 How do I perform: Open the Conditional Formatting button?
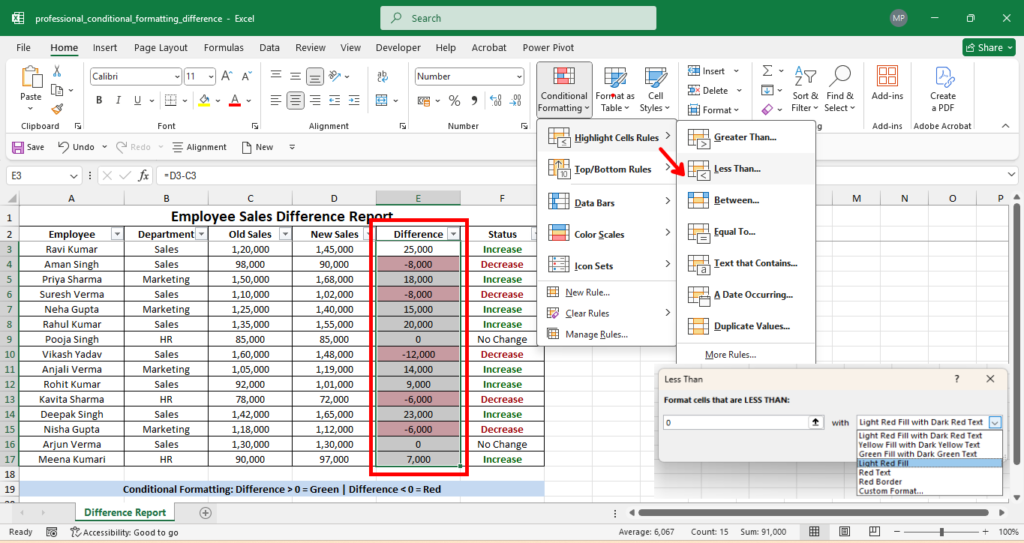pyautogui.click(x=564, y=90)
